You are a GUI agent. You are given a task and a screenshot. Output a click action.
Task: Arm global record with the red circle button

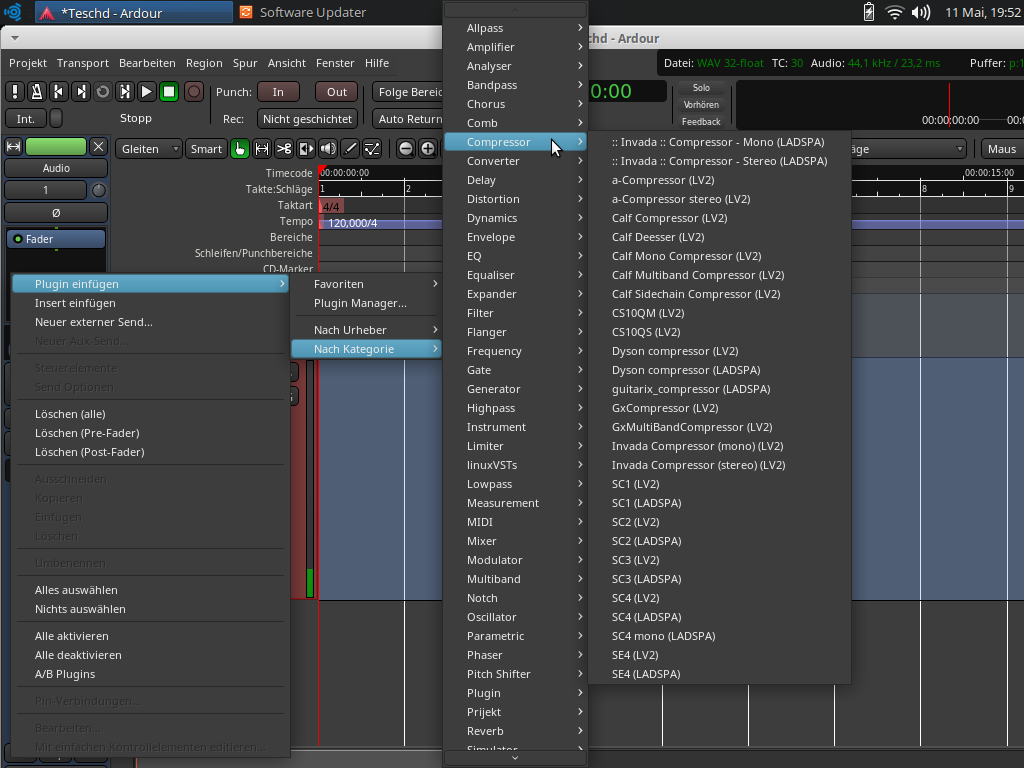(x=194, y=92)
